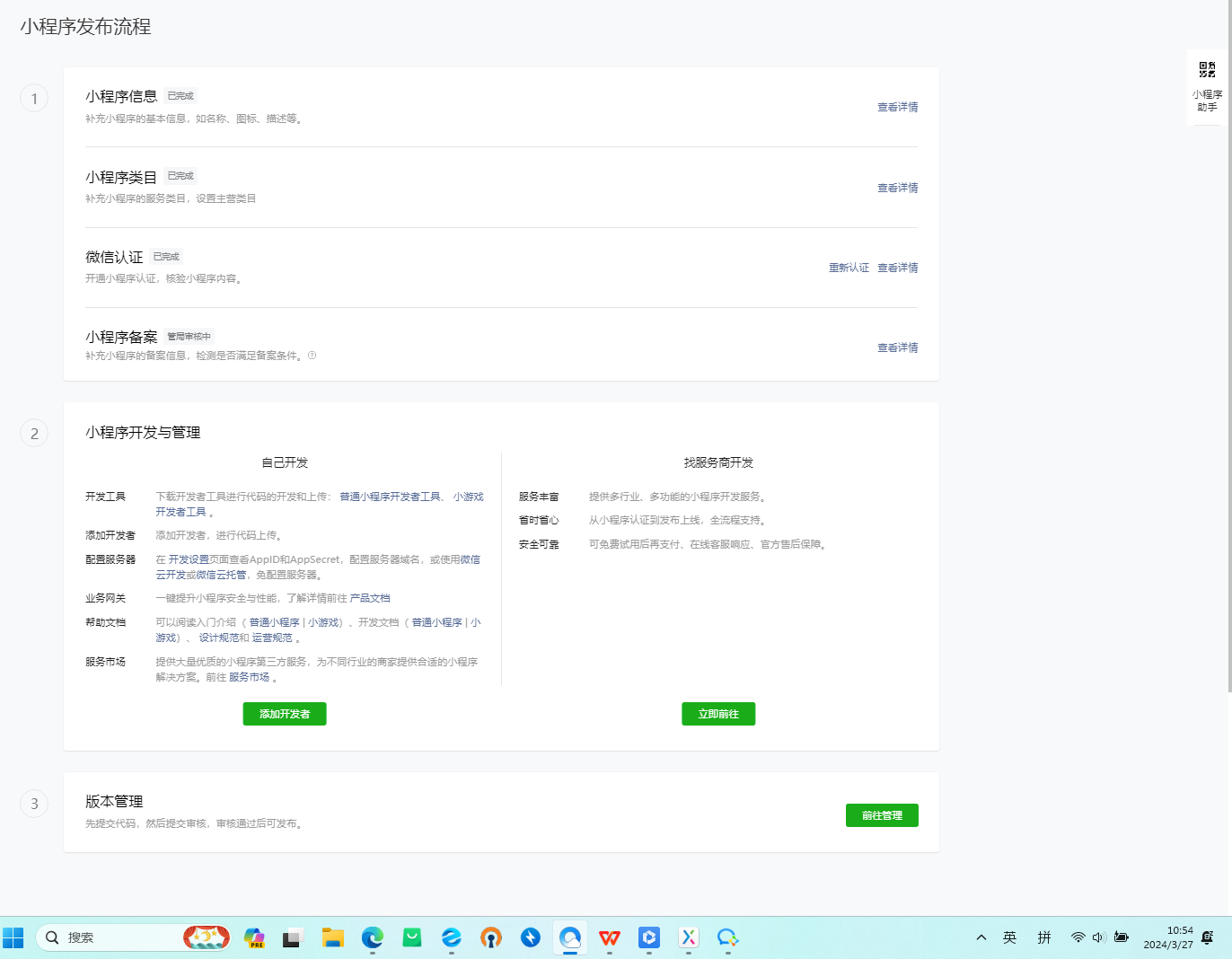Click the green 添加开发者 button

285,714
